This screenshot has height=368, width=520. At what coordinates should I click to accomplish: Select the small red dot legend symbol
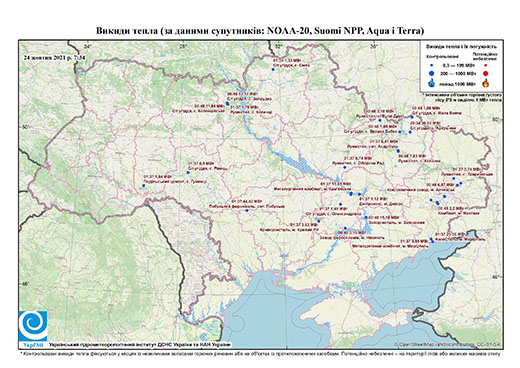tap(485, 65)
